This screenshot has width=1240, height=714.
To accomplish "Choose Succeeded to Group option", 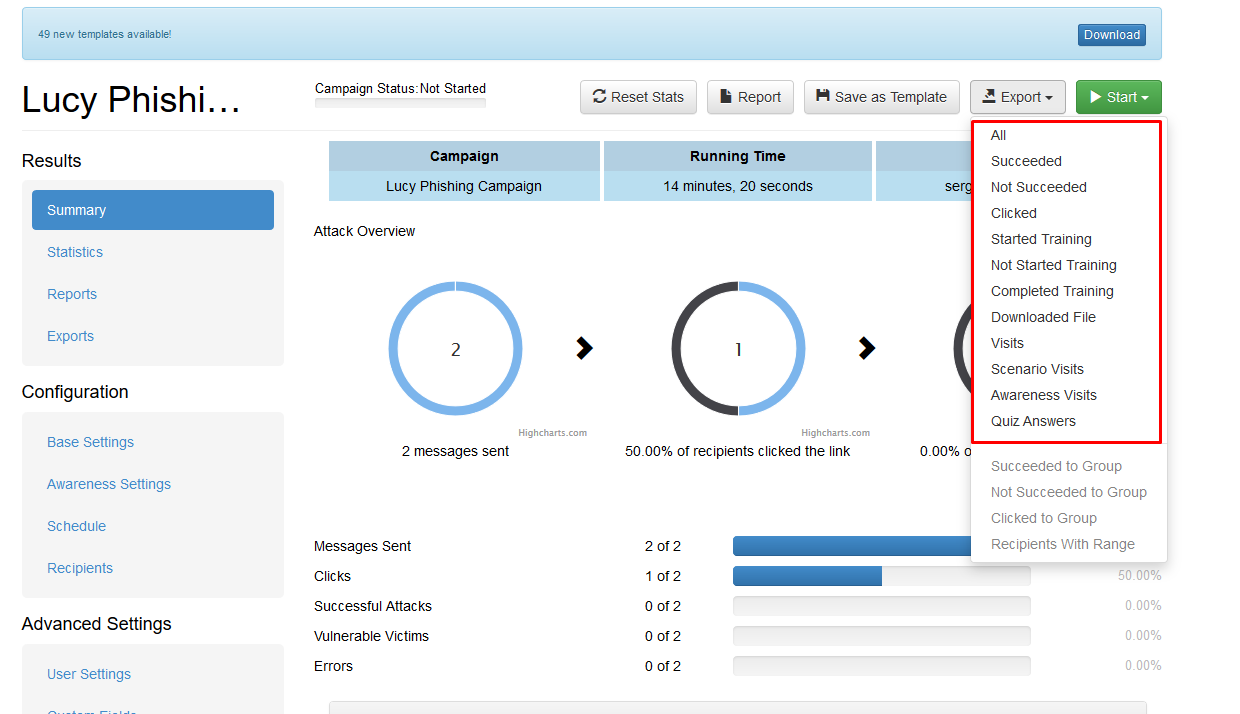I will click(x=1056, y=466).
